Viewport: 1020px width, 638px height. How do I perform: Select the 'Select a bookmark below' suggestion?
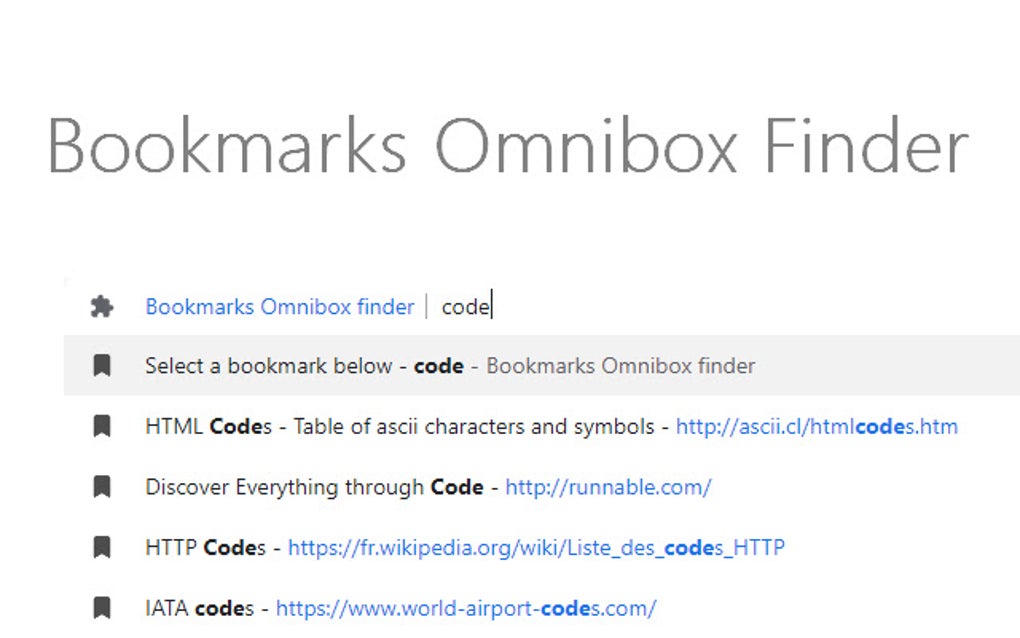(x=268, y=366)
